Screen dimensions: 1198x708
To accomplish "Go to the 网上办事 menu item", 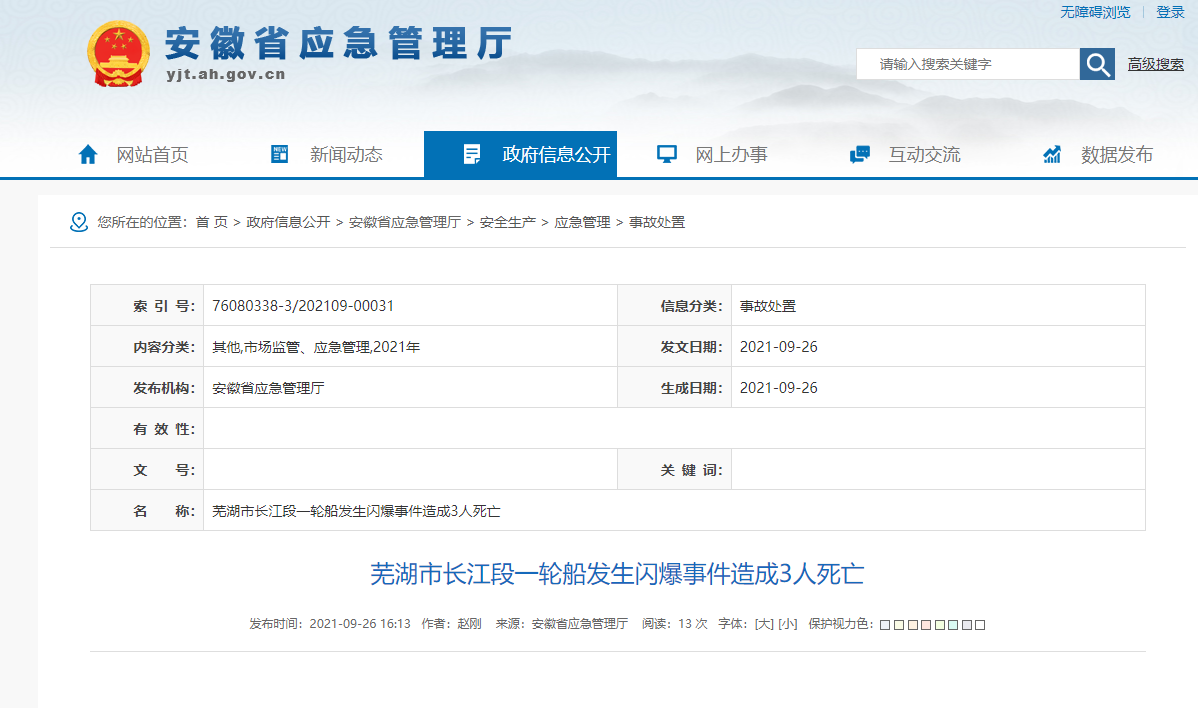I will (x=731, y=154).
